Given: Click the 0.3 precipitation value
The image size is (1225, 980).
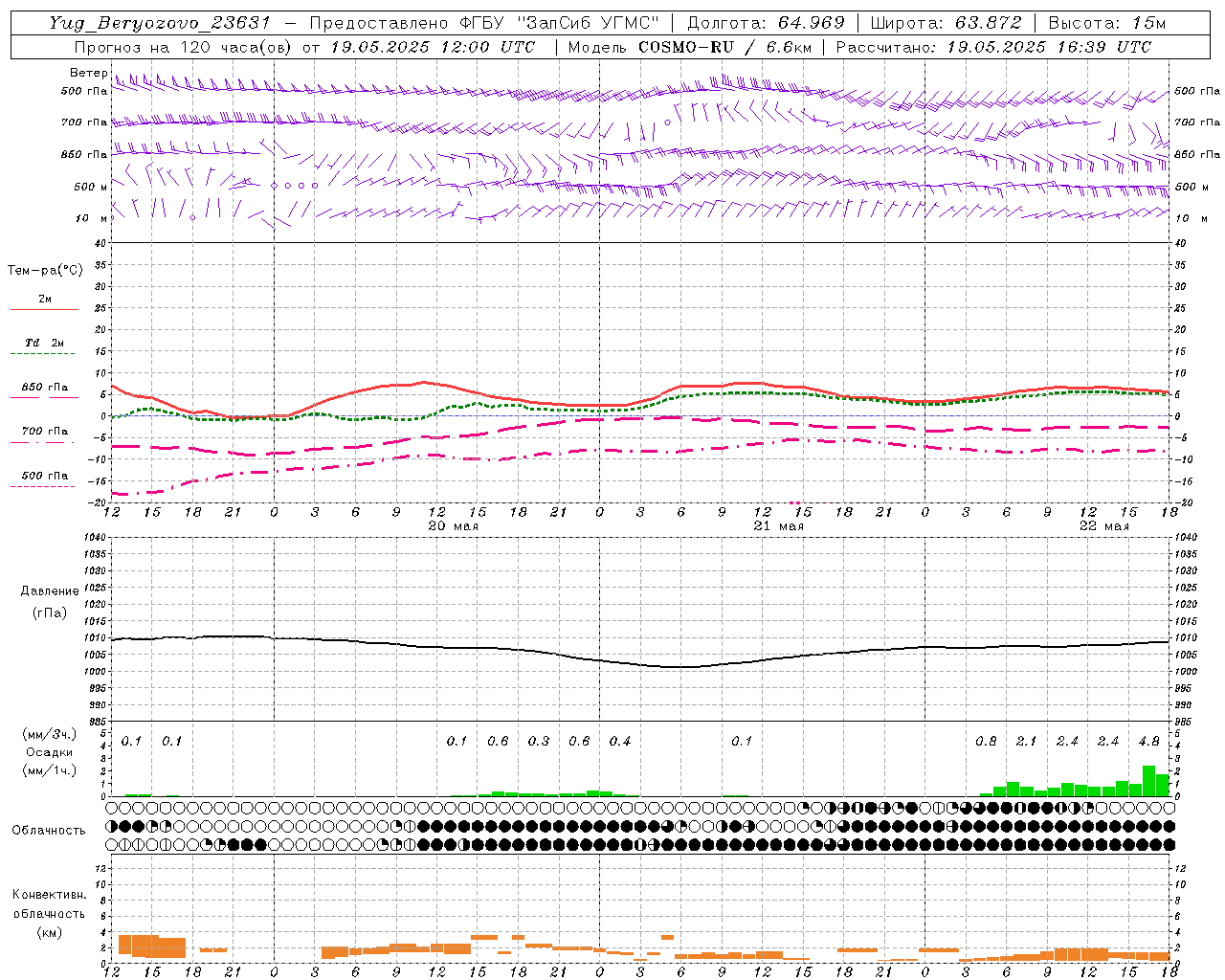Looking at the screenshot, I should click(539, 742).
